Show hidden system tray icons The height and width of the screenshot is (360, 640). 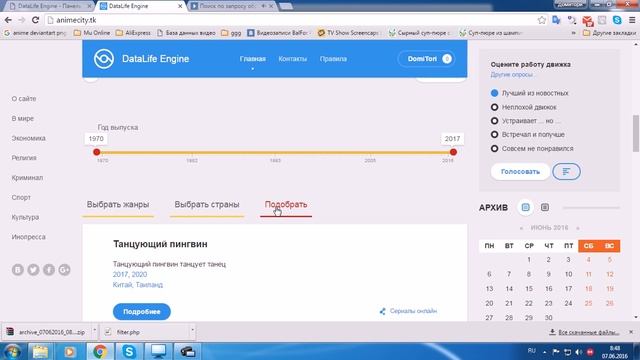click(544, 351)
